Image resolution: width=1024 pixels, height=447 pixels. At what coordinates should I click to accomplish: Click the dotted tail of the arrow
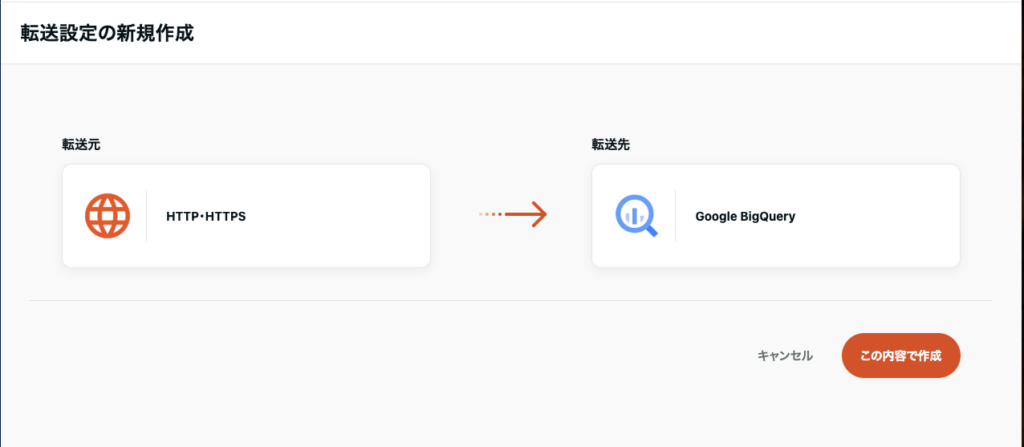click(x=489, y=214)
